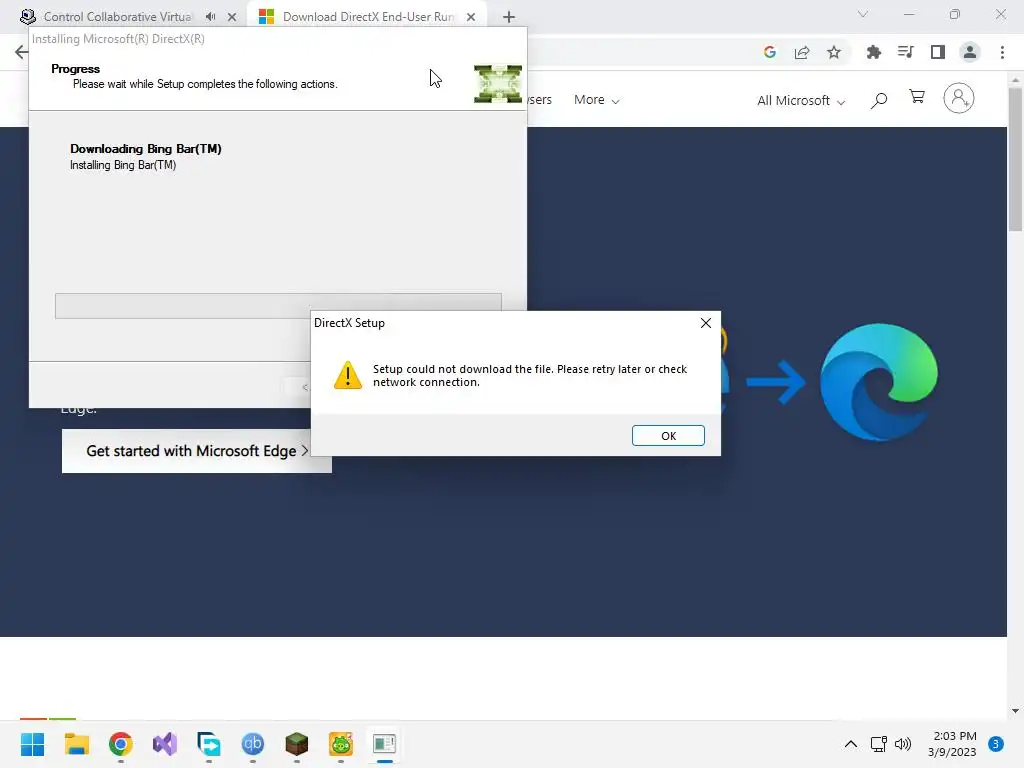This screenshot has width=1024, height=768.
Task: Open the volume tray icon
Action: pyautogui.click(x=903, y=744)
